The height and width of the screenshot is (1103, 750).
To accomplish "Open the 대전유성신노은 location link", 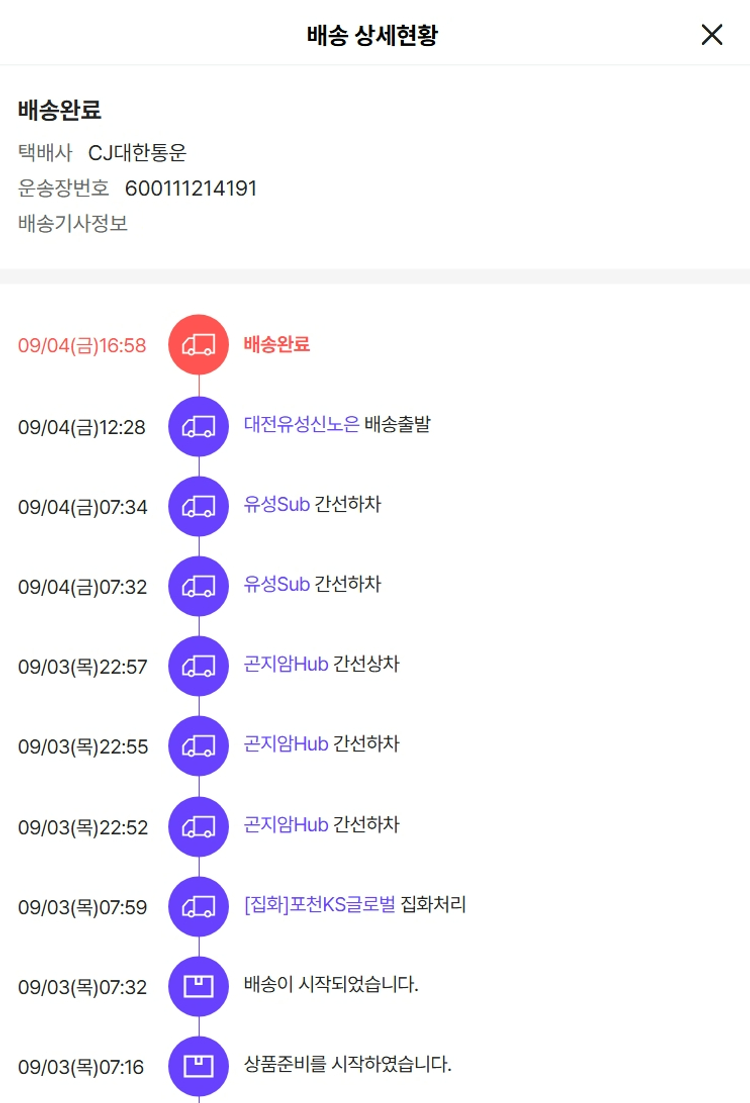I will 301,424.
